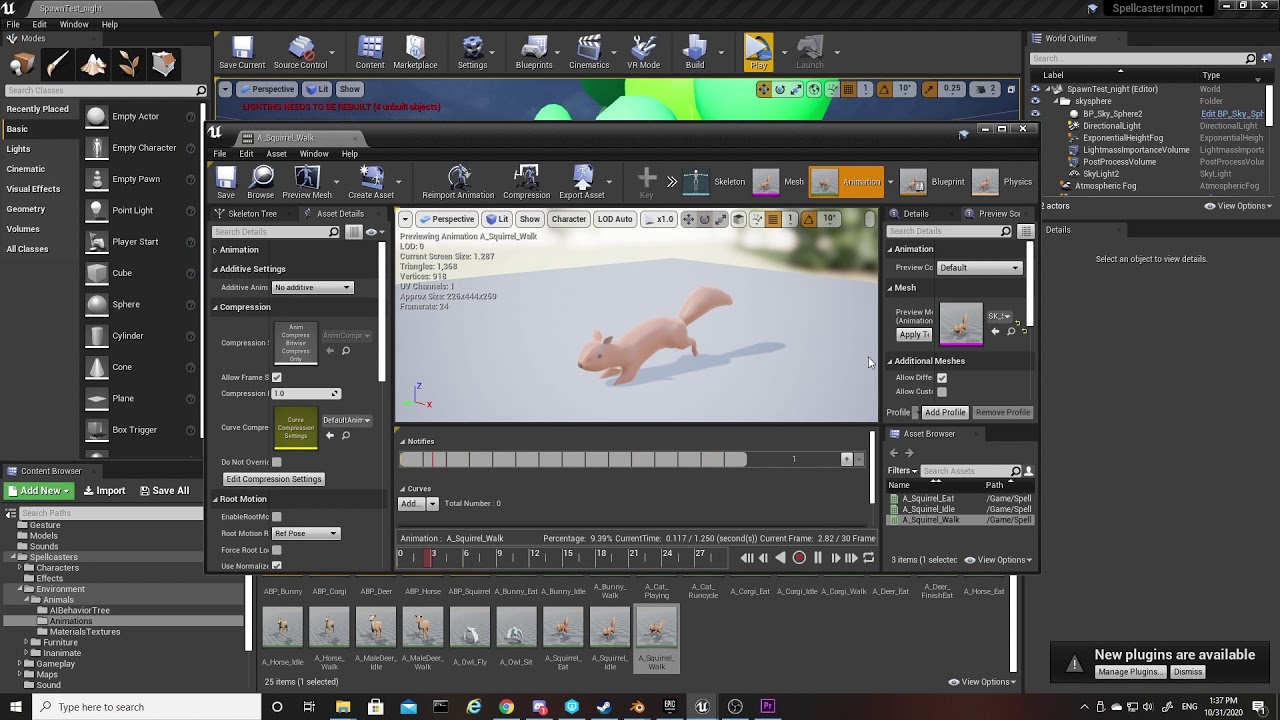Screen dimensions: 1280x720
Task: Click the Preview Mesh toolbar icon
Action: [307, 183]
